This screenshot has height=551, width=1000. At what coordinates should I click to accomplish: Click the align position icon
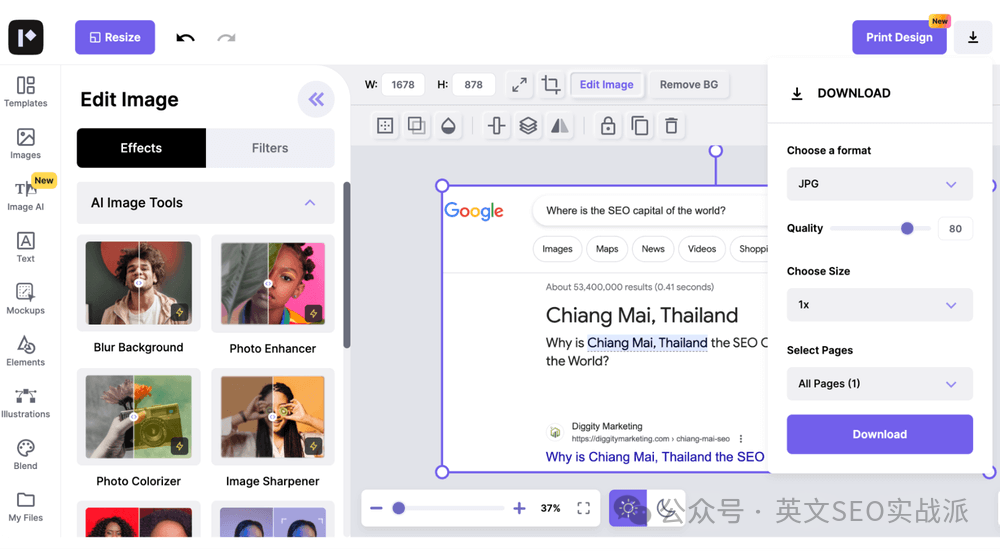pos(496,126)
